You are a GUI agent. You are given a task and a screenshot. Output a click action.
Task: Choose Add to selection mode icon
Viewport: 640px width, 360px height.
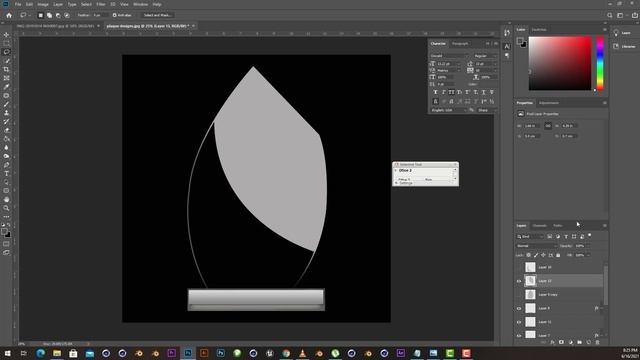(49, 15)
